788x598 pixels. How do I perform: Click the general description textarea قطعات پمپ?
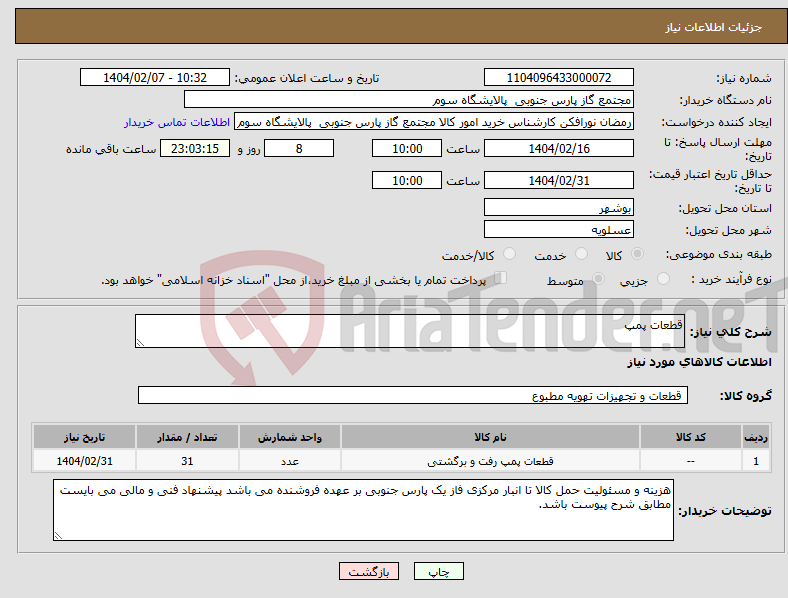tap(410, 331)
